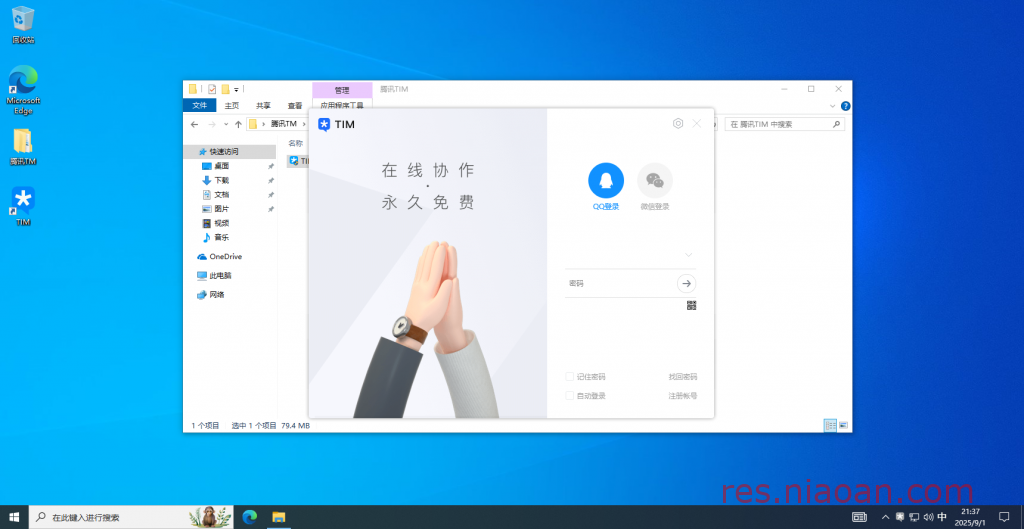Select the 管理 contextual tab
The width and height of the screenshot is (1024, 529).
pos(342,90)
